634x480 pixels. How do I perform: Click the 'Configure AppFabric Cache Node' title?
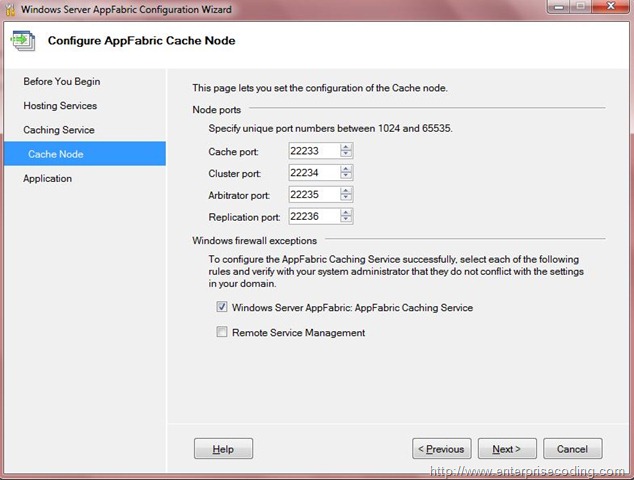click(x=142, y=40)
